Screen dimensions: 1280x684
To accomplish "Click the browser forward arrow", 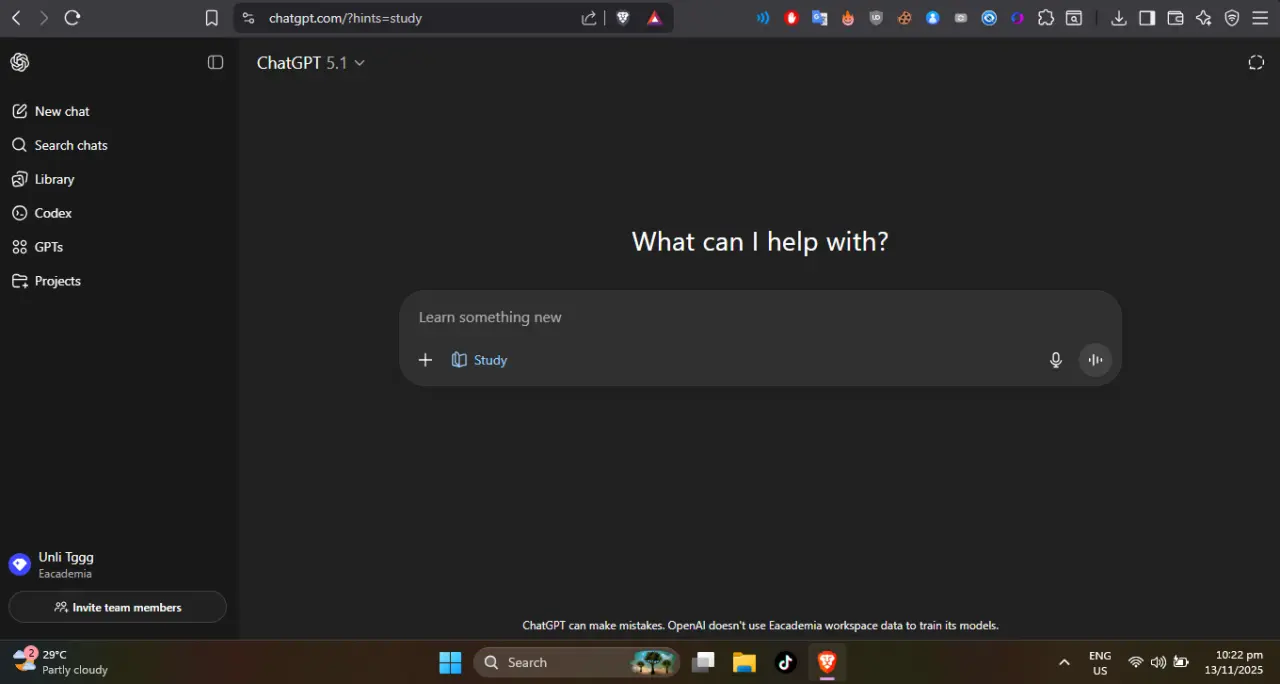I will (x=43, y=18).
